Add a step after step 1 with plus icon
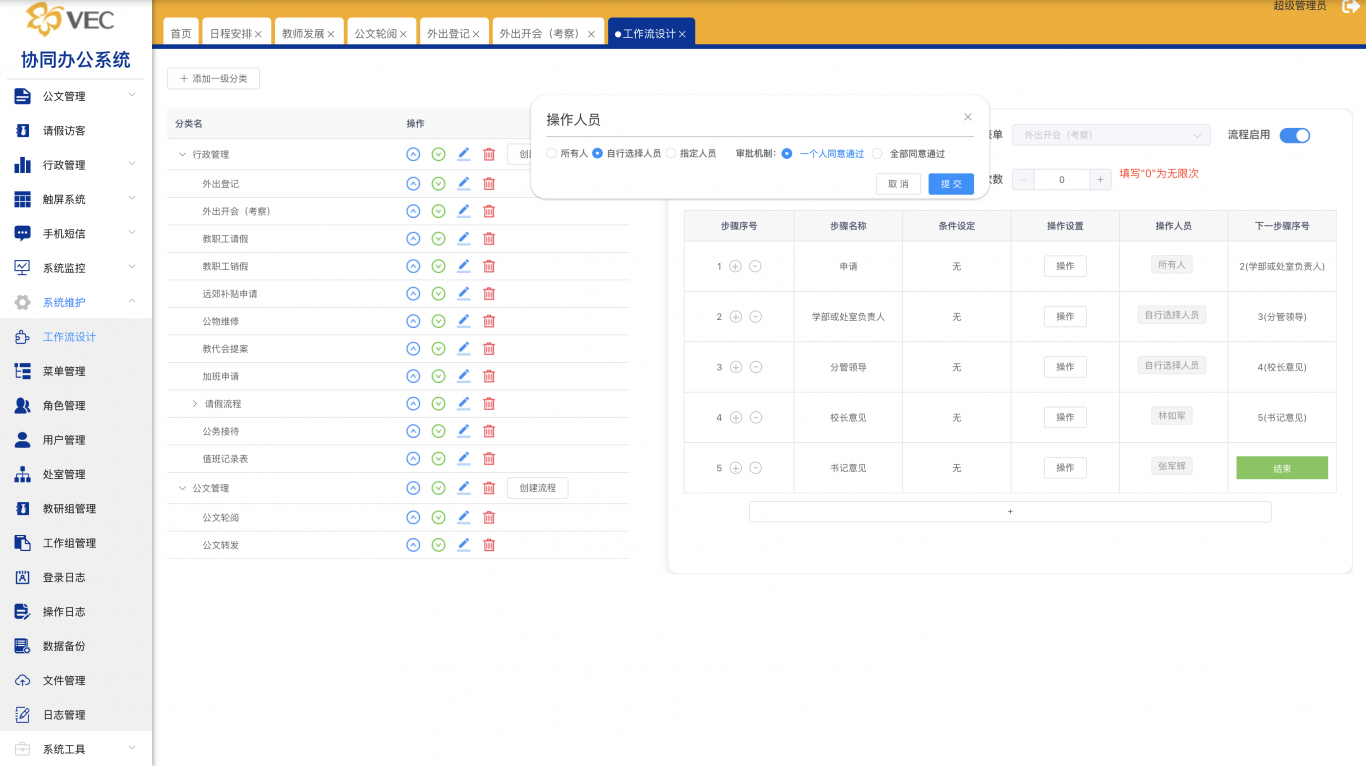Screen dimensions: 1366x766 [736, 266]
